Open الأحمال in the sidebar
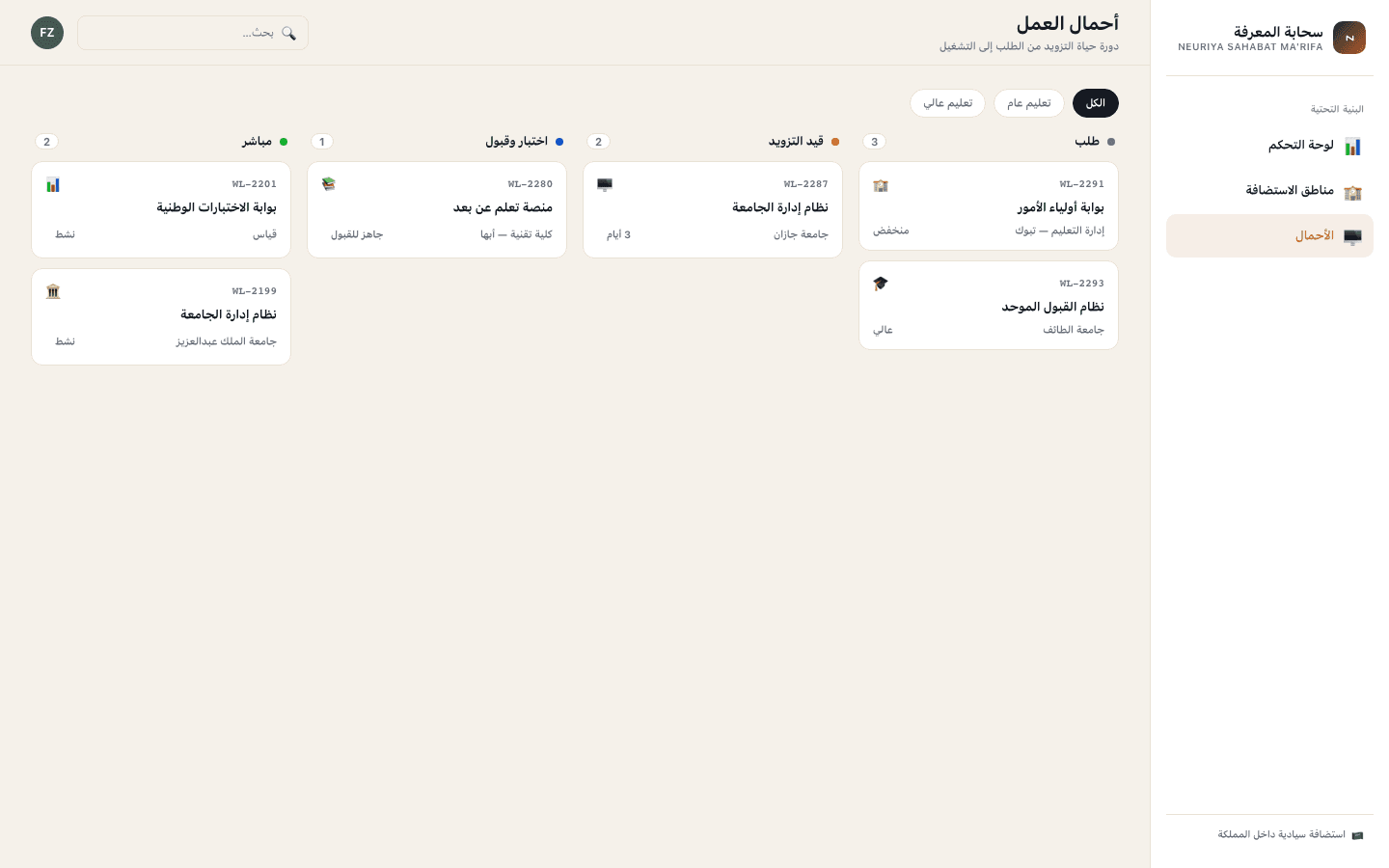The width and height of the screenshot is (1389, 868). [x=1269, y=236]
